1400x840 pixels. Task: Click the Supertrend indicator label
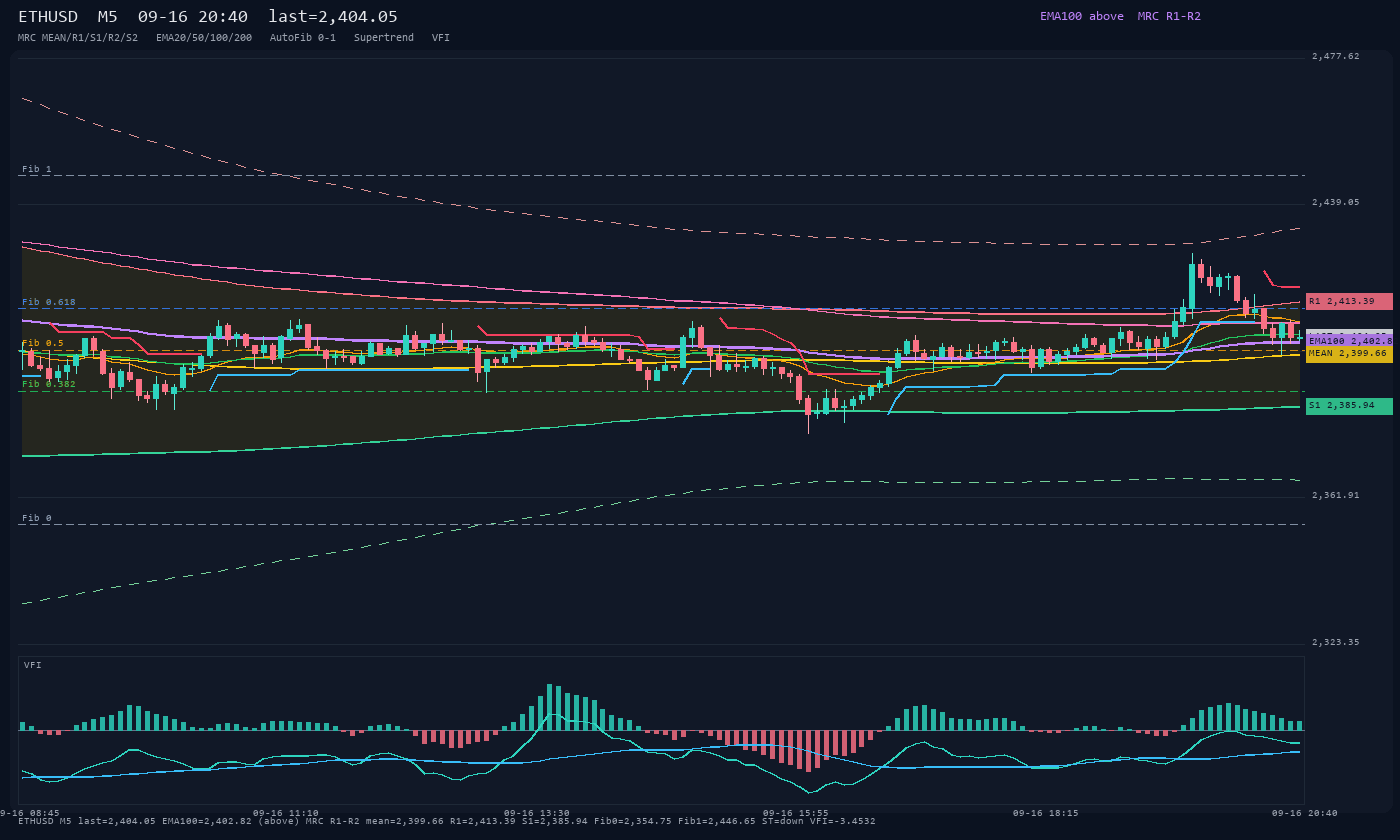point(384,38)
